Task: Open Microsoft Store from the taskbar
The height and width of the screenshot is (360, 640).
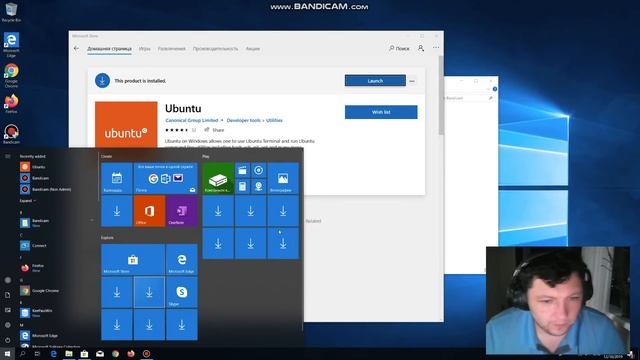Action: (x=84, y=353)
